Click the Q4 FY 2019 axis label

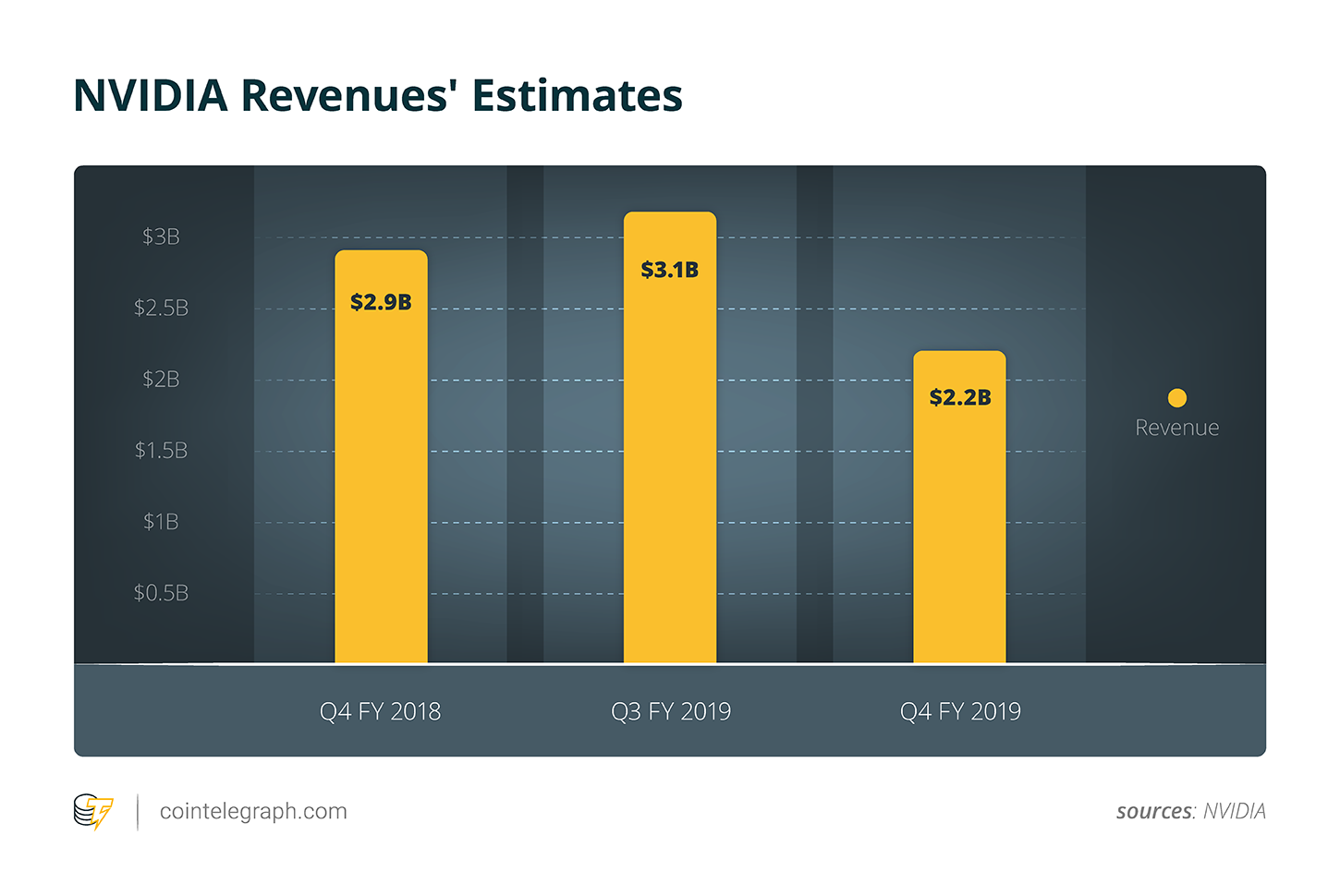tap(960, 711)
